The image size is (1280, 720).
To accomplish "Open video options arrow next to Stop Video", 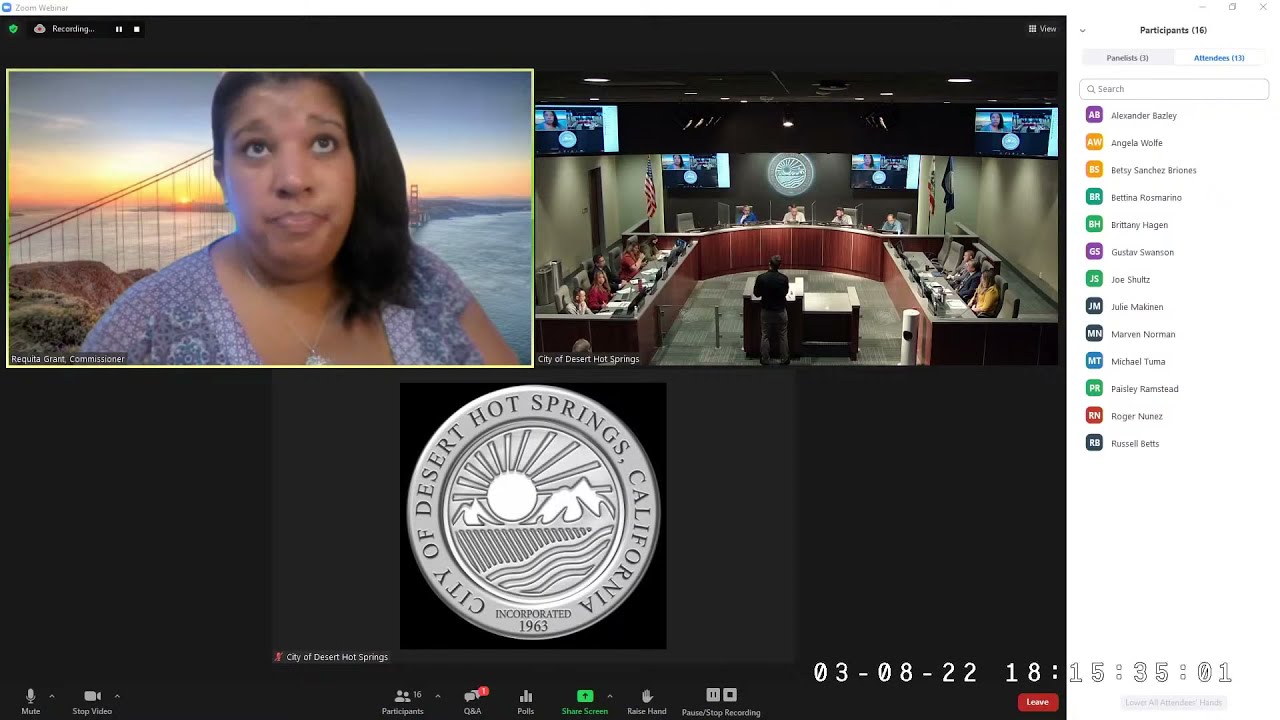I will tap(117, 696).
